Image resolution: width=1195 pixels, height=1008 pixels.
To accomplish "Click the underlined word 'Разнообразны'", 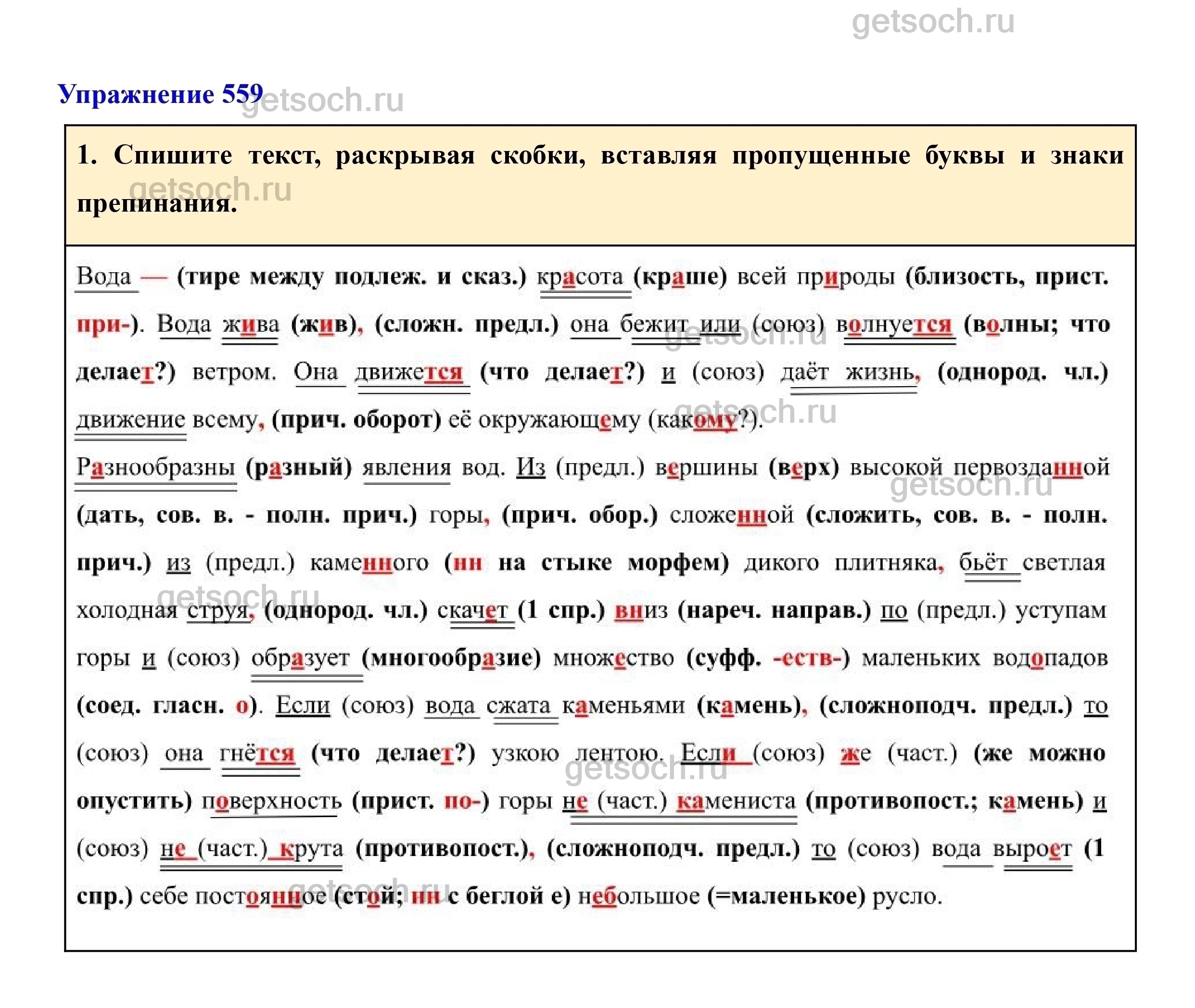I will click(x=156, y=468).
